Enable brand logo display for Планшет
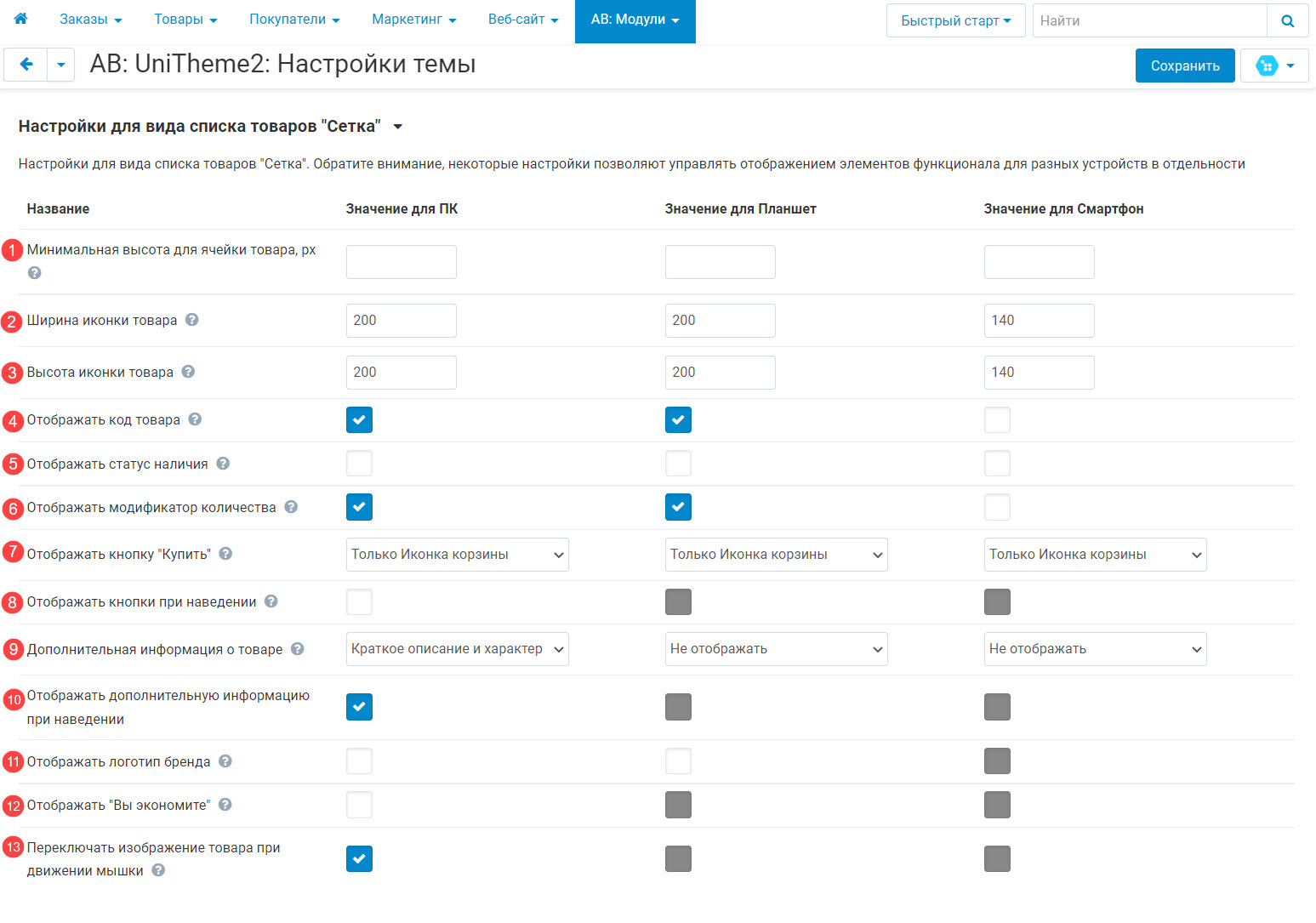1316x923 pixels. click(x=678, y=761)
